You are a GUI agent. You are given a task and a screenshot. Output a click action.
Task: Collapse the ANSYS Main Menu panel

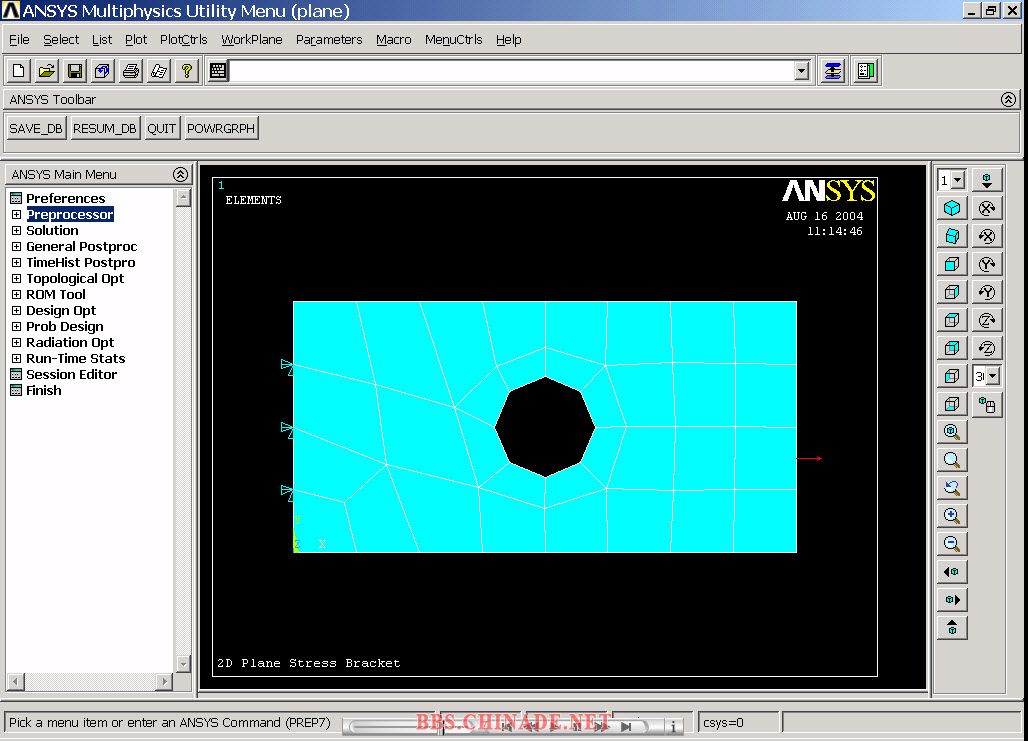[180, 174]
